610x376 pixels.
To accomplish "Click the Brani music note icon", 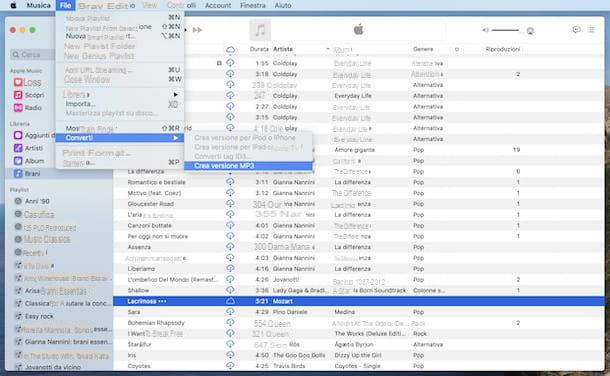I will coord(18,173).
